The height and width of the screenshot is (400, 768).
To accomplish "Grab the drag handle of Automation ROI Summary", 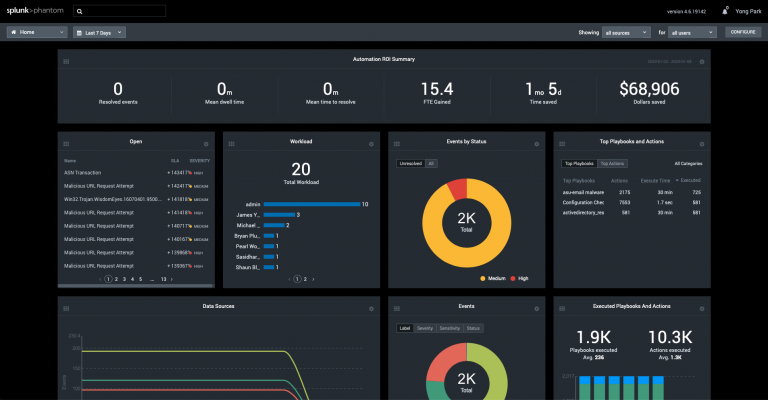I will pyautogui.click(x=66, y=62).
